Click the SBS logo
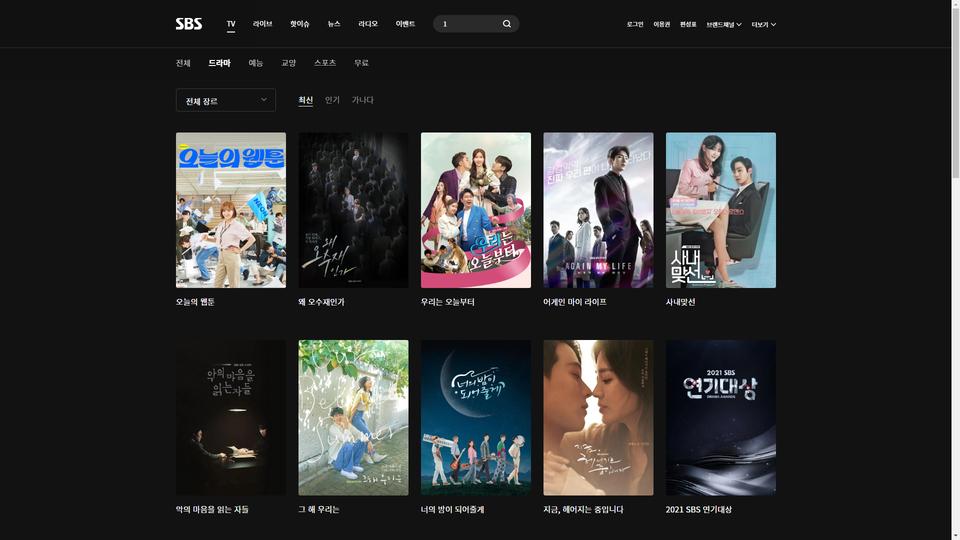The height and width of the screenshot is (540, 960). point(189,24)
